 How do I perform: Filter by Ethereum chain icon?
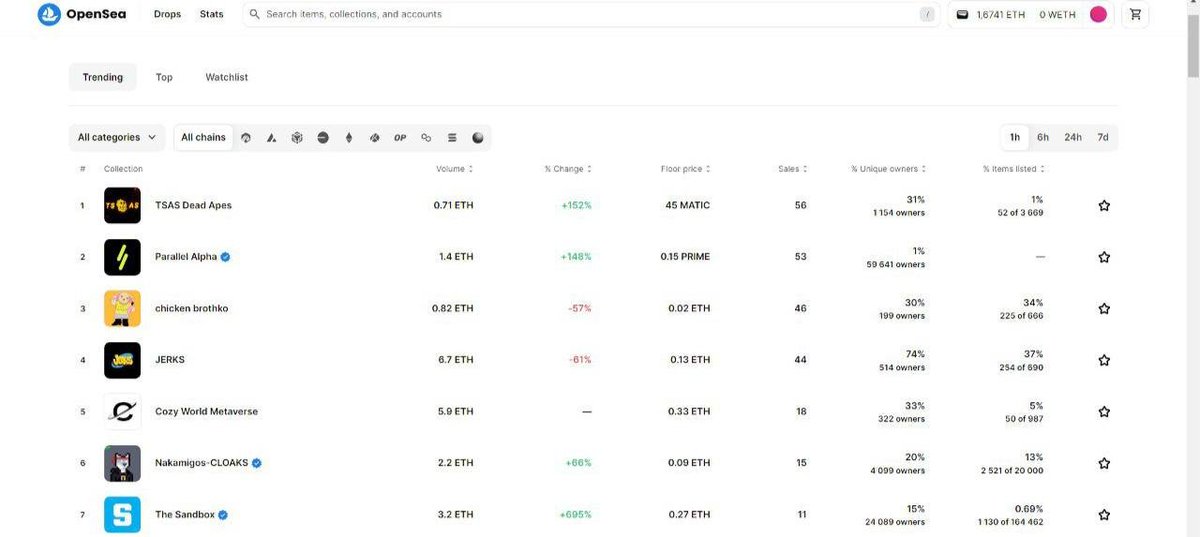[x=348, y=137]
